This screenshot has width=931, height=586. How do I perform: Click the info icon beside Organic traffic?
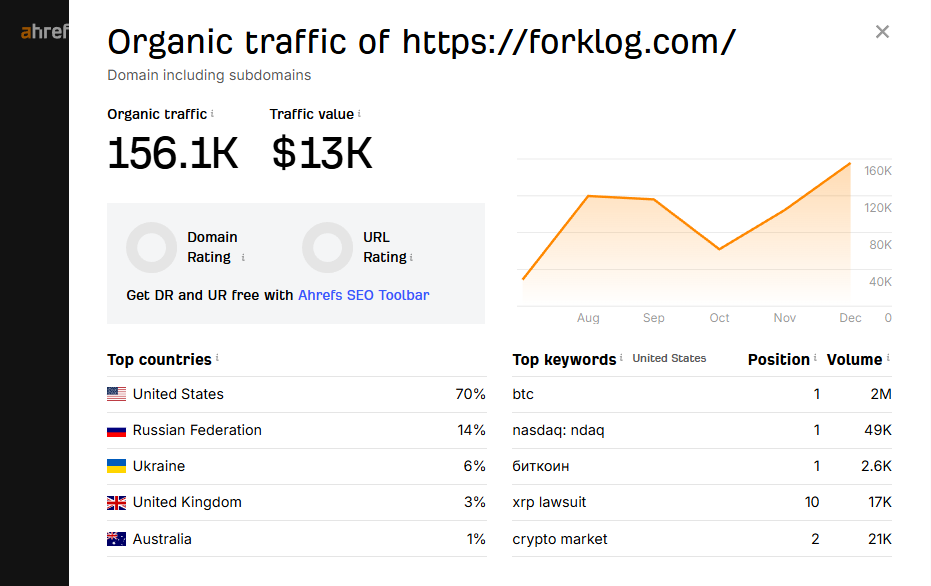[x=213, y=114]
